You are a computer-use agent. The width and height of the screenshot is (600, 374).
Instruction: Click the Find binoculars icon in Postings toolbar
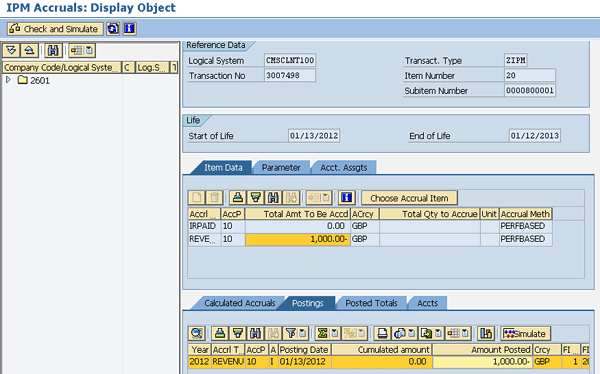click(255, 333)
